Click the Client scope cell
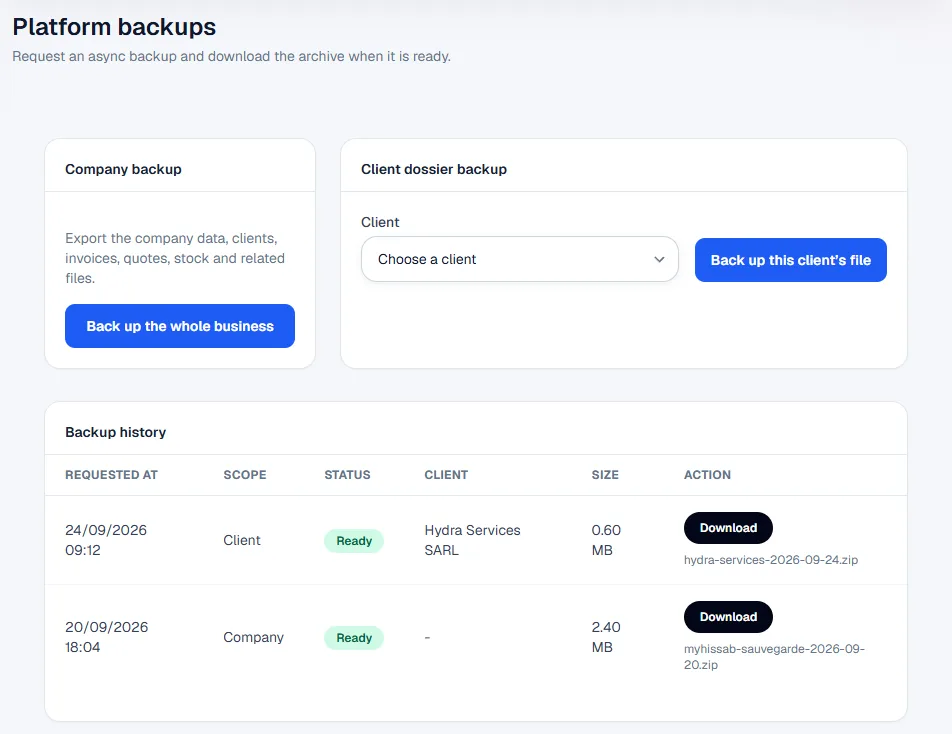 (x=242, y=540)
